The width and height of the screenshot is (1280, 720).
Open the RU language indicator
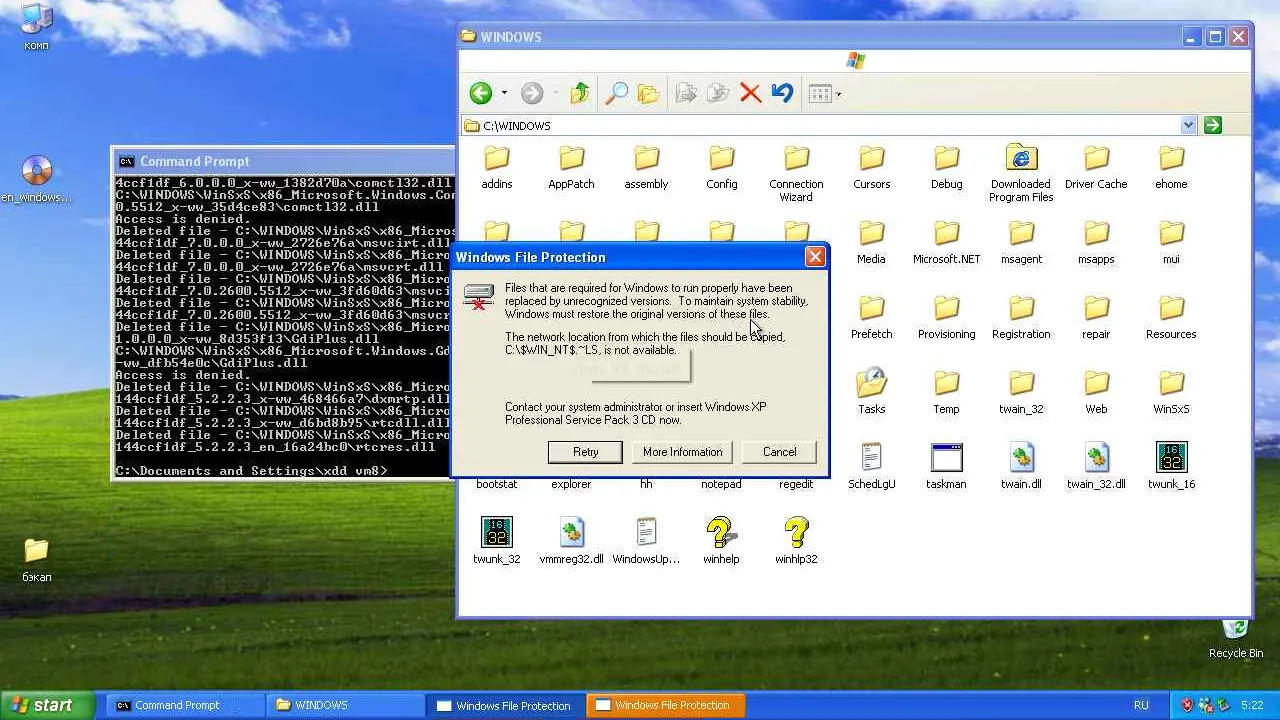(1141, 705)
